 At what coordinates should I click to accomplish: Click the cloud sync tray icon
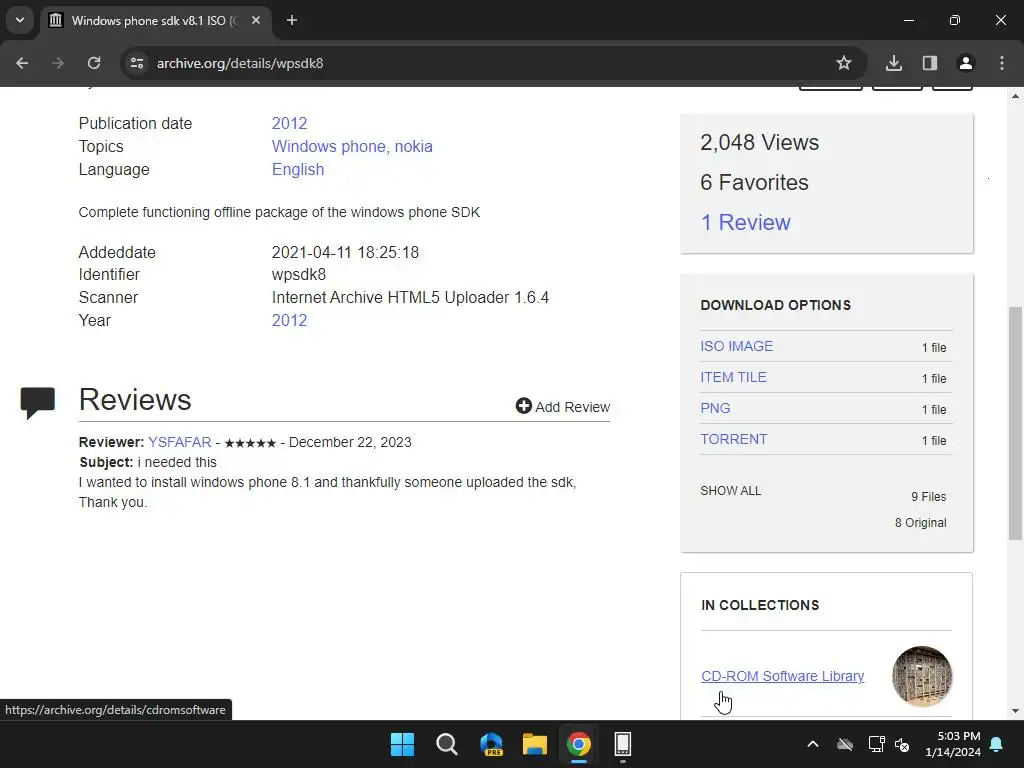point(845,744)
